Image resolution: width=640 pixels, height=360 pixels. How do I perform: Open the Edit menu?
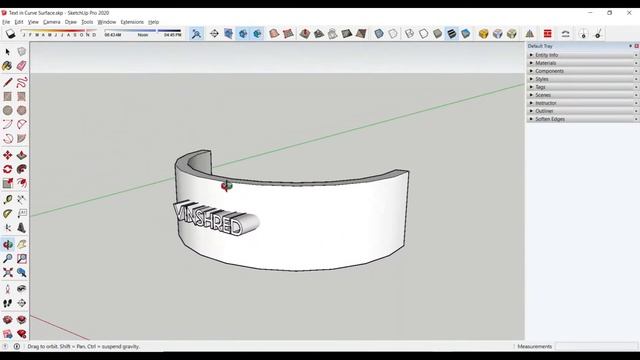(19, 22)
